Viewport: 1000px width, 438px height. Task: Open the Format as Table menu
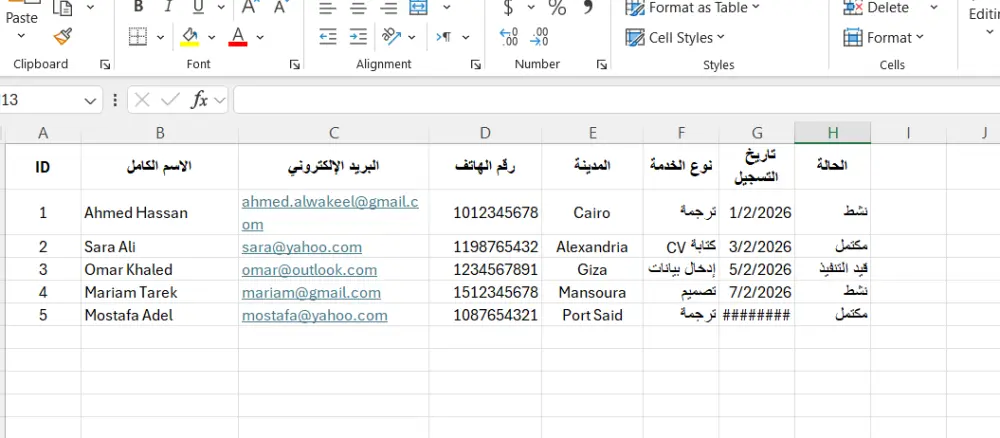693,8
